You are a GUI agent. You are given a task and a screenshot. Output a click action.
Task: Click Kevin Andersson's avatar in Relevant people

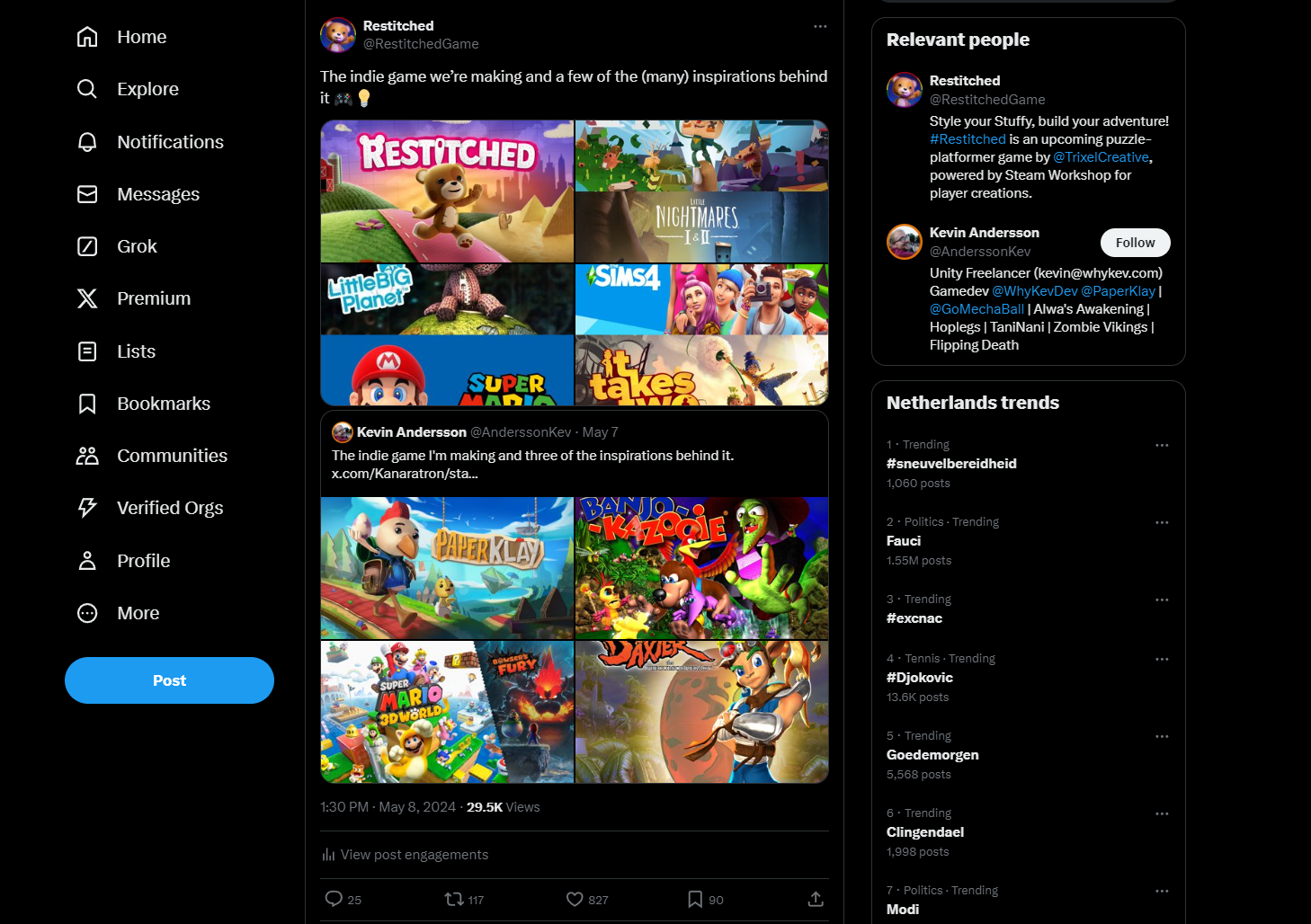coord(905,242)
